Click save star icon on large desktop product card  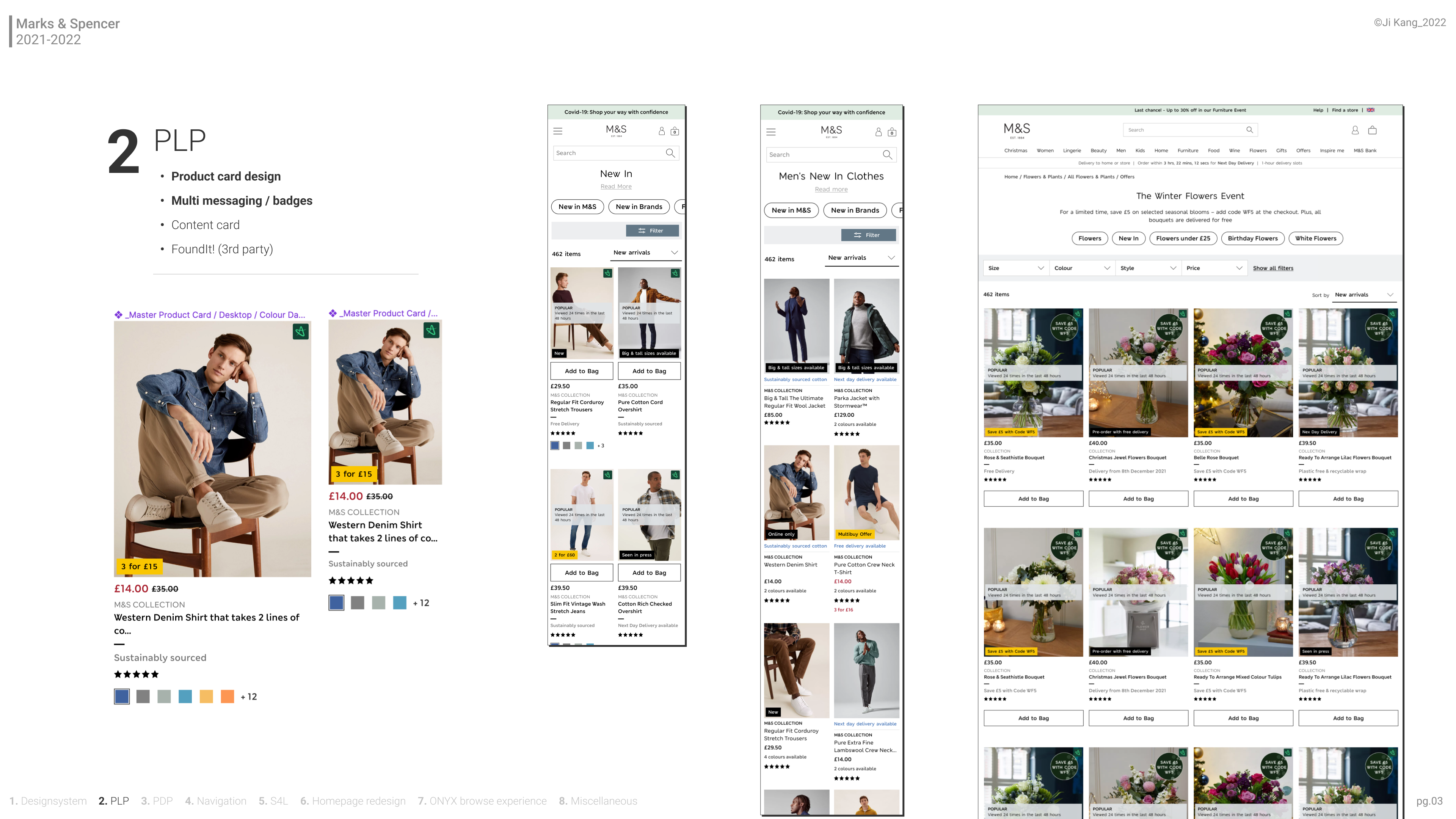301,332
